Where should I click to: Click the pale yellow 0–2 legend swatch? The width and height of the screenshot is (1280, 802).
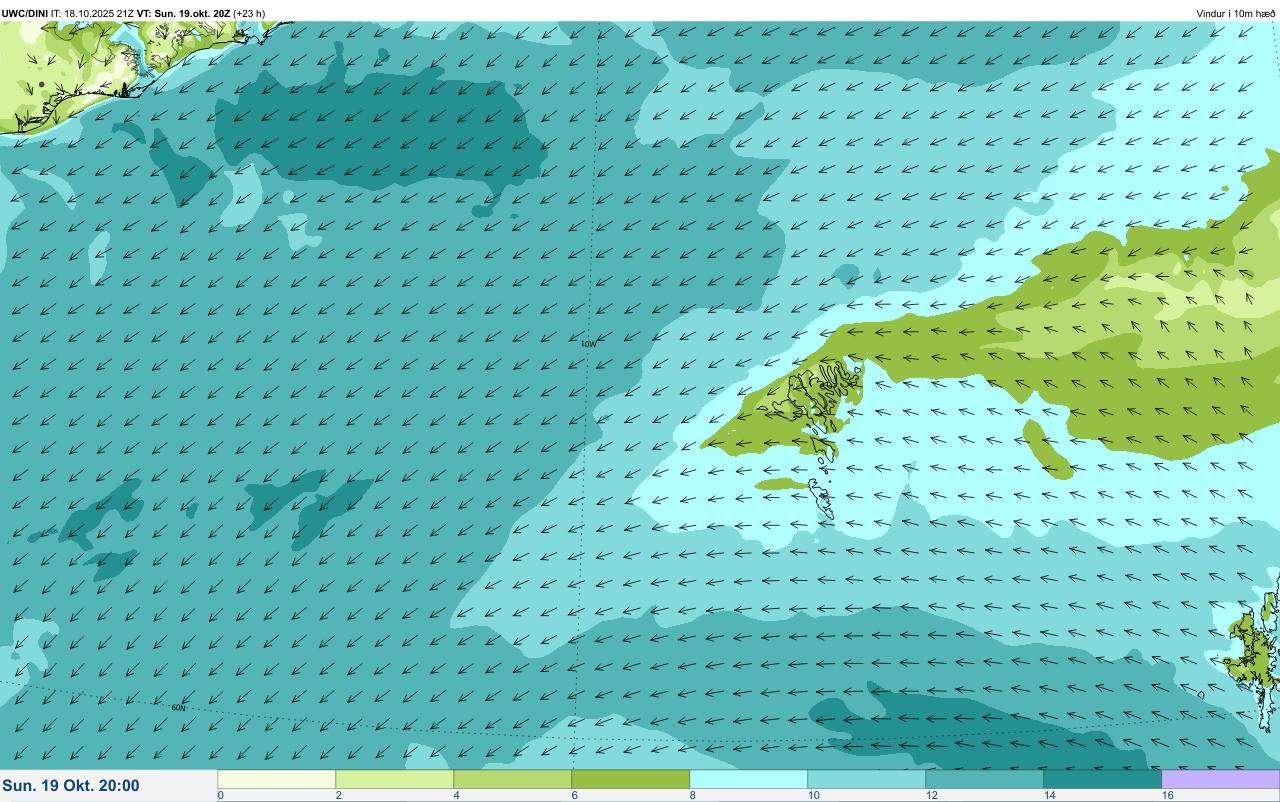277,779
